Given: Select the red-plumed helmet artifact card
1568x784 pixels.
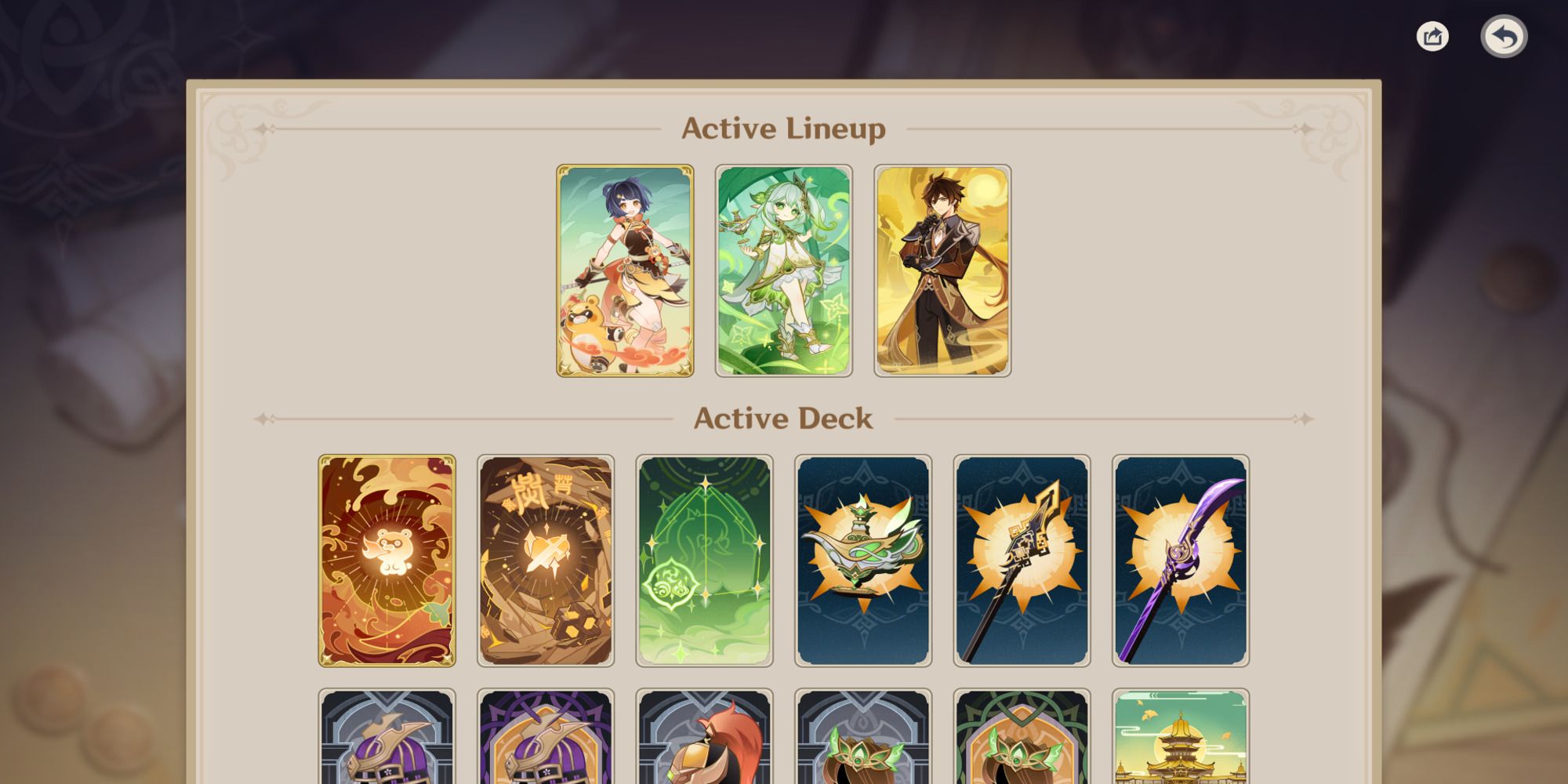Looking at the screenshot, I should point(704,736).
